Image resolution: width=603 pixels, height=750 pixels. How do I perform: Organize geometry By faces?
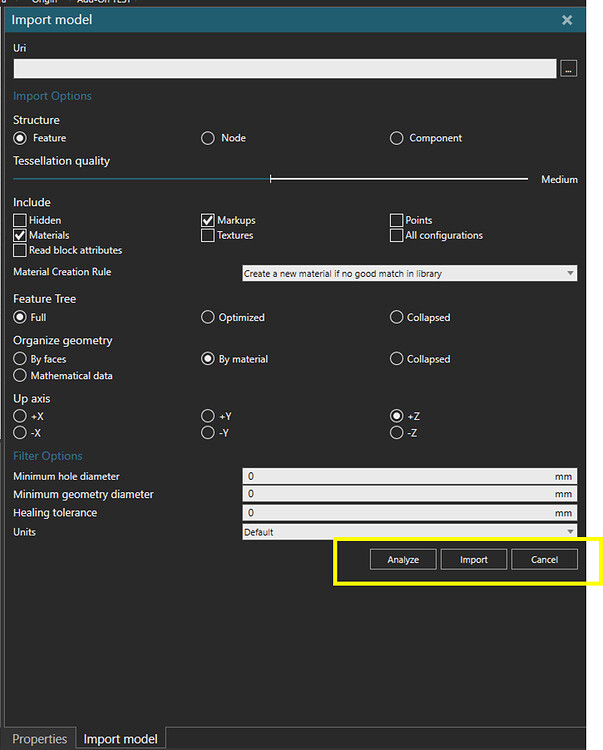pyautogui.click(x=20, y=359)
